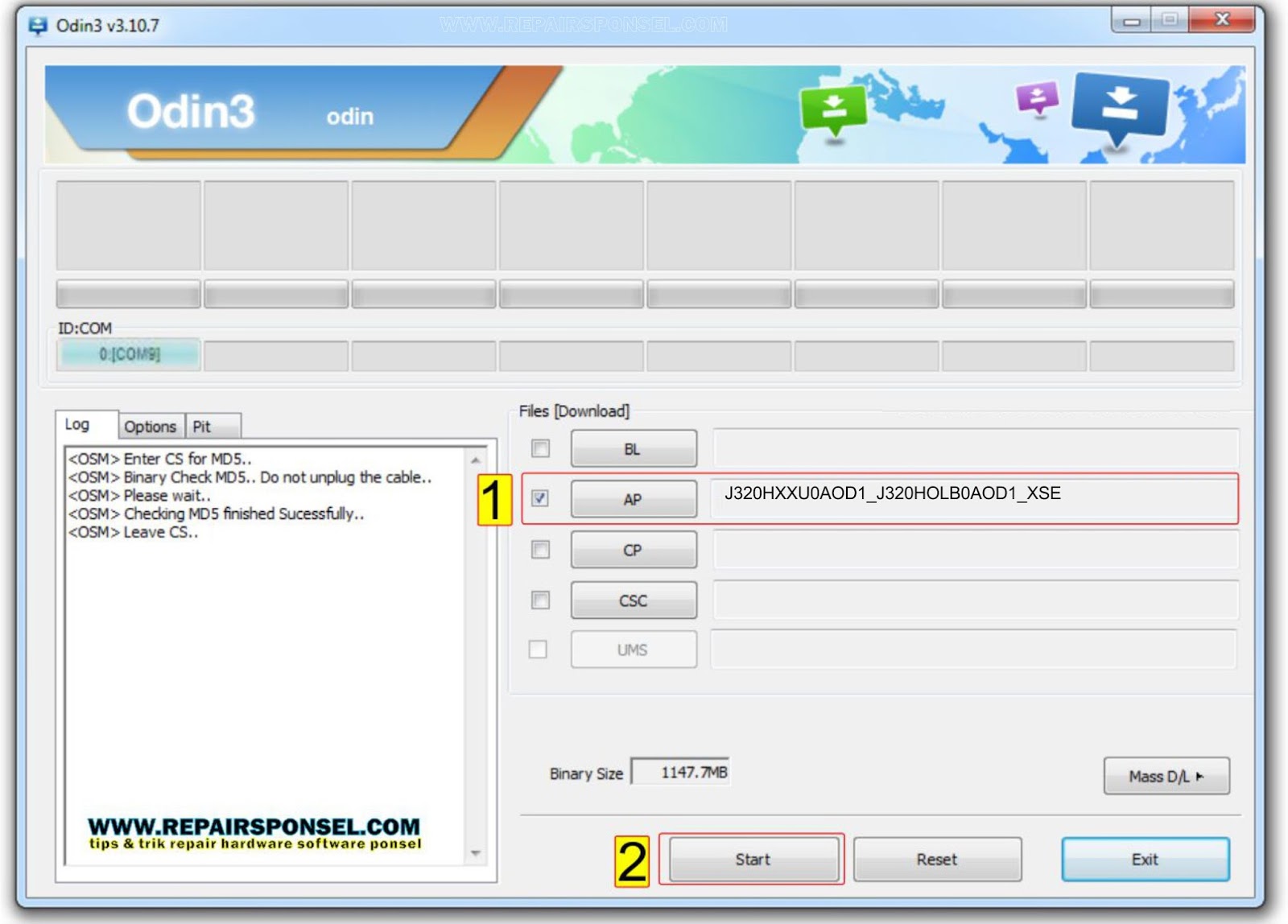Close the Odin3 window
1288x924 pixels.
(x=1221, y=19)
